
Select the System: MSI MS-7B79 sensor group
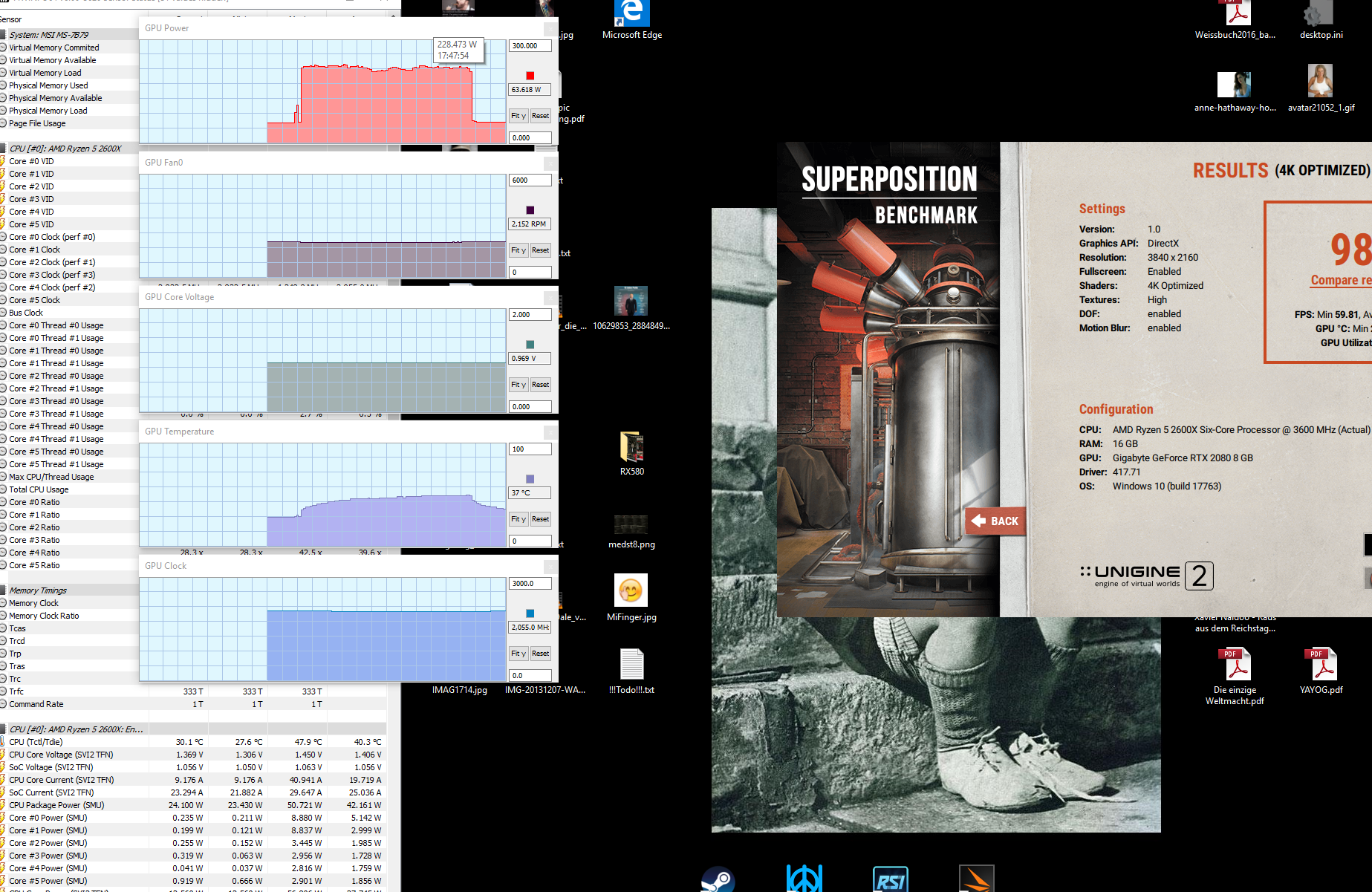click(x=69, y=35)
